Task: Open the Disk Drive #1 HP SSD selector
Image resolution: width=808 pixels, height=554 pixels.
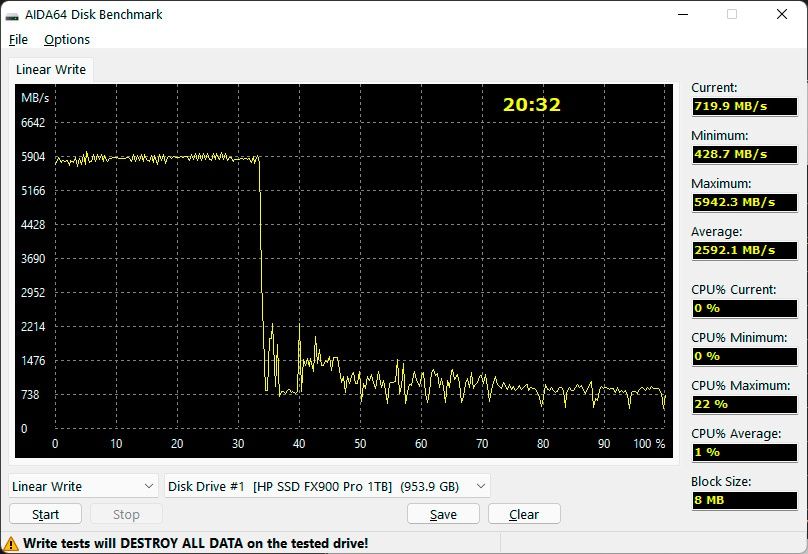Action: pos(327,486)
